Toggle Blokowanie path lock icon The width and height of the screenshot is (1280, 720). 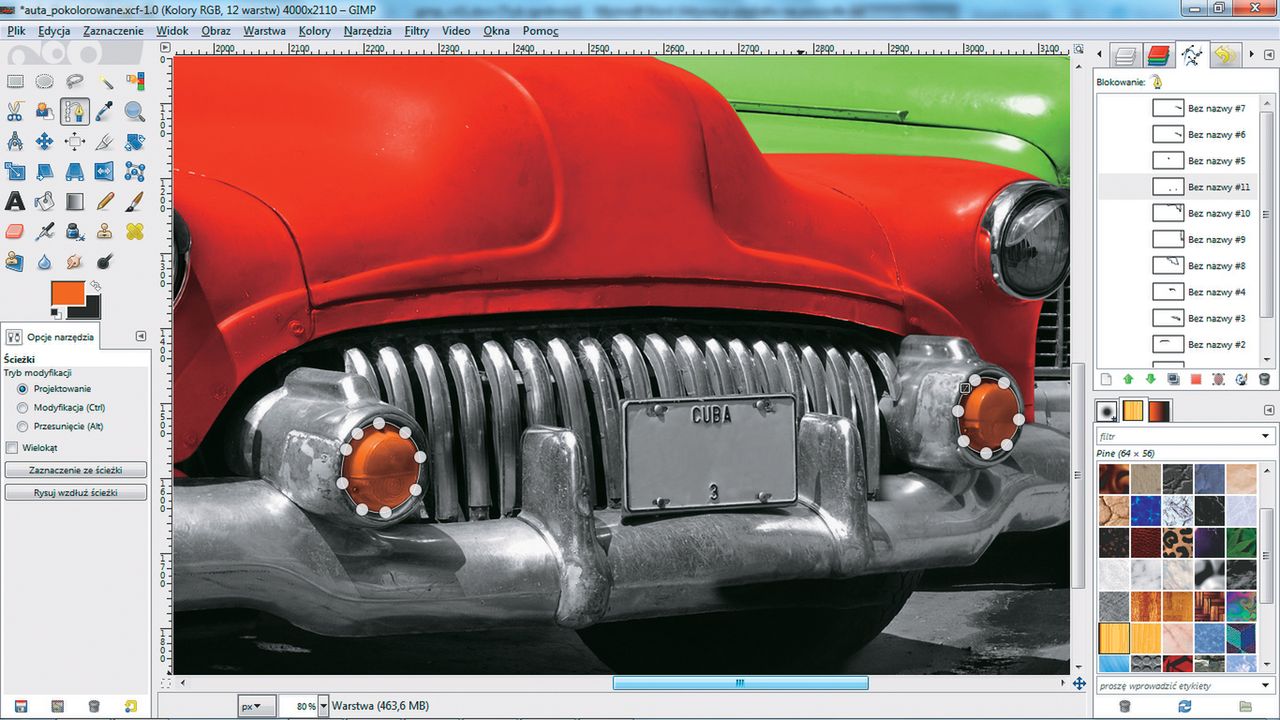1157,82
